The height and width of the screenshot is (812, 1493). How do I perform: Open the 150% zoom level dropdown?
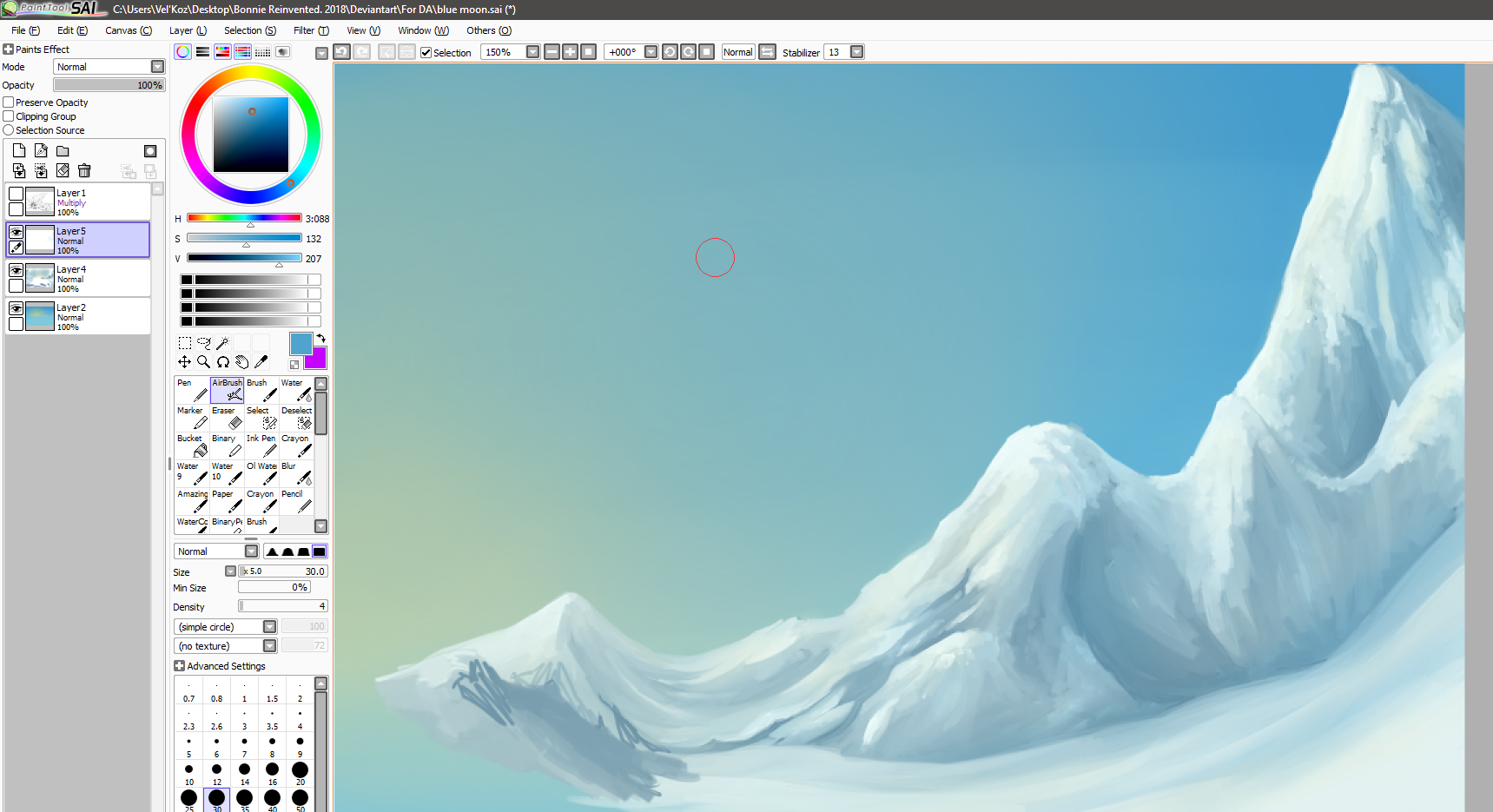532,52
